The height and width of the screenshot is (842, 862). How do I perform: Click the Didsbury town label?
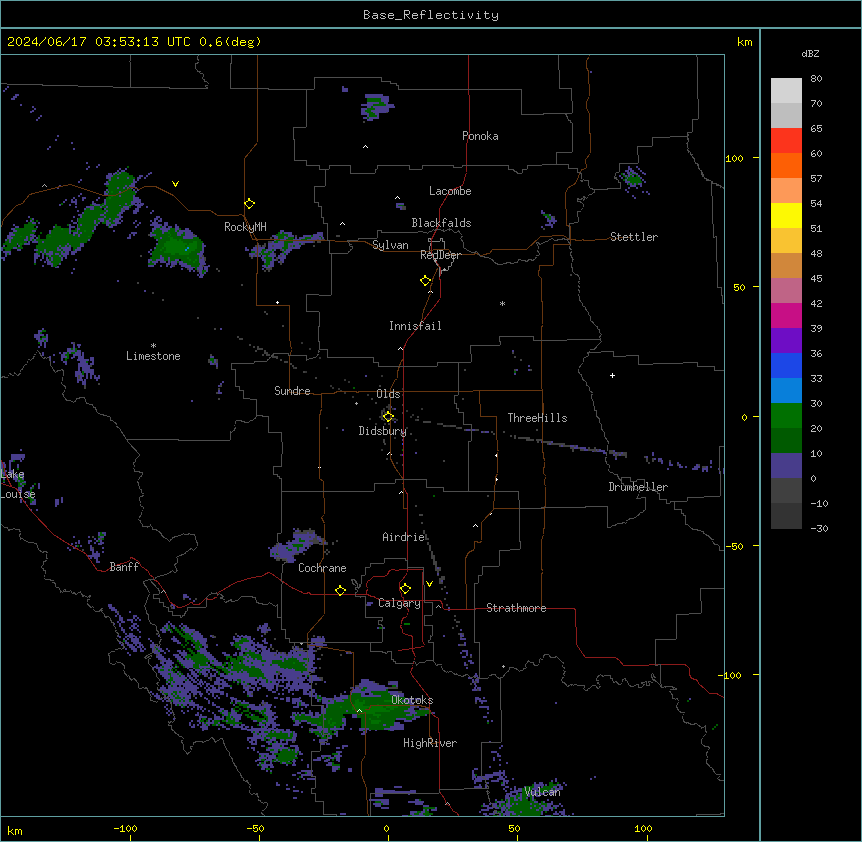coord(383,431)
